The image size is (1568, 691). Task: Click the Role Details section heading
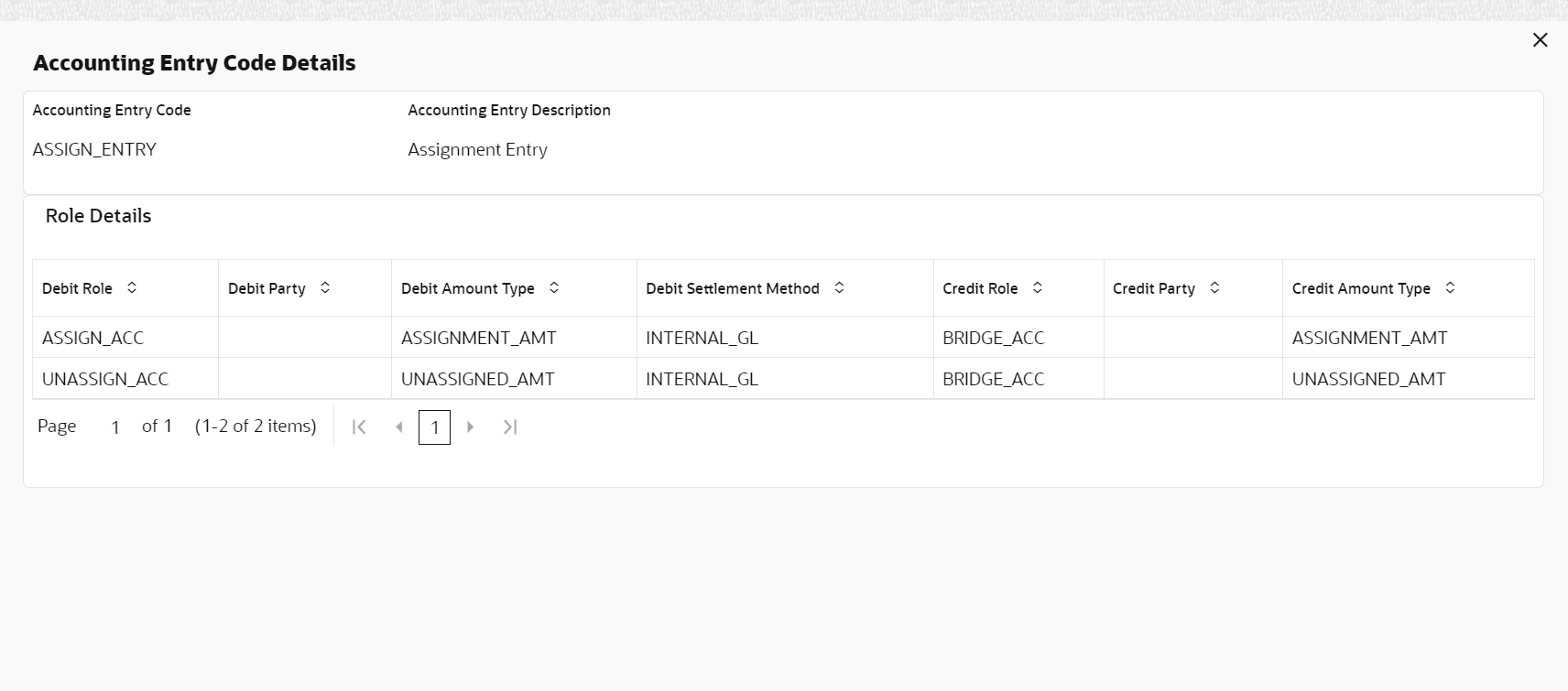point(99,216)
